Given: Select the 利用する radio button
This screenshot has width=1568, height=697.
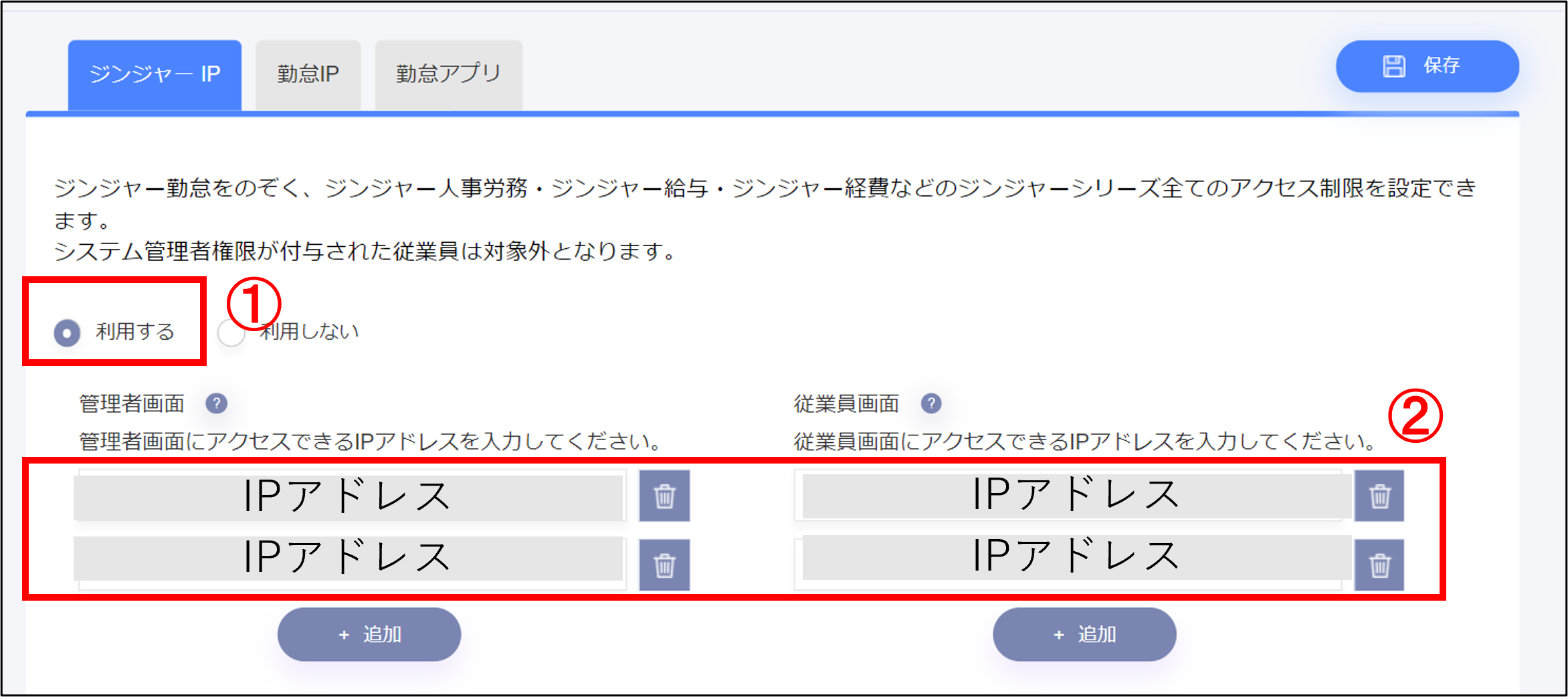Looking at the screenshot, I should point(67,332).
